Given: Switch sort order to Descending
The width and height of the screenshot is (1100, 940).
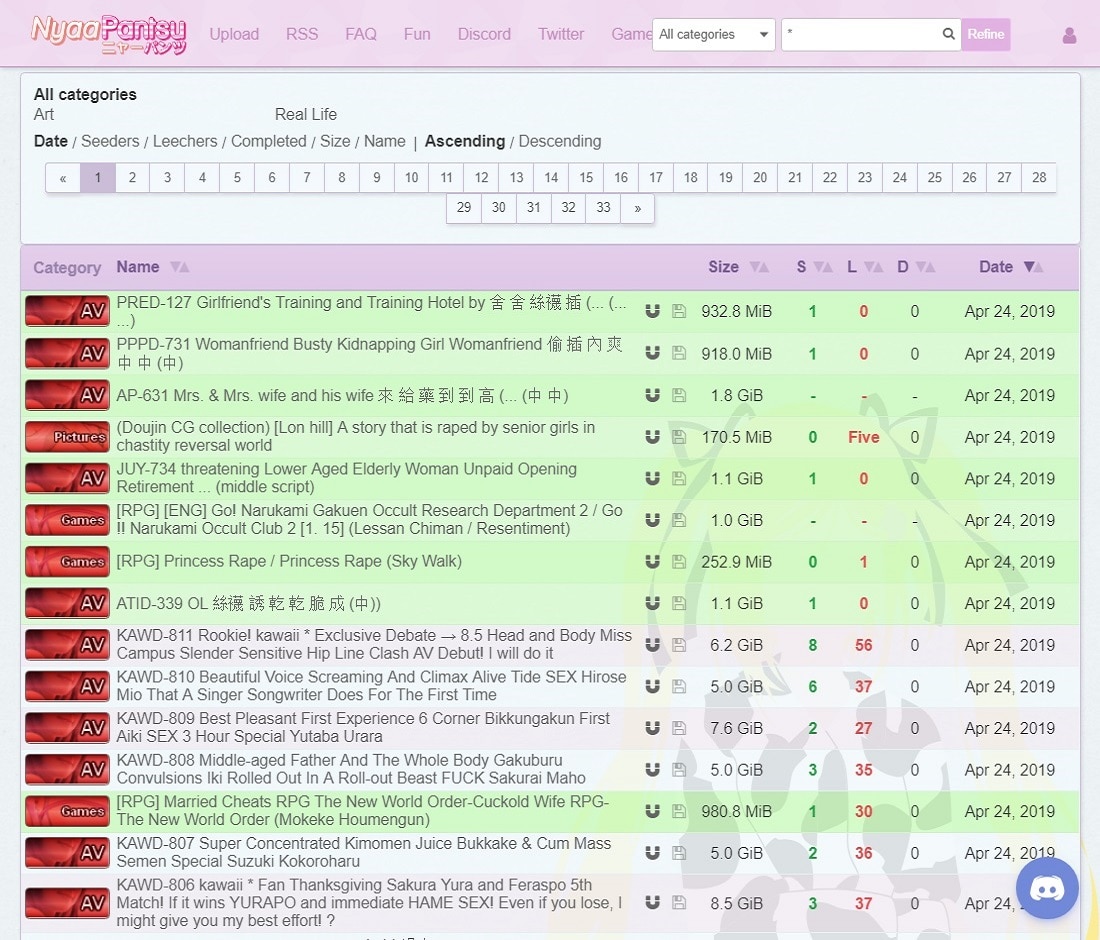Looking at the screenshot, I should pyautogui.click(x=559, y=141).
